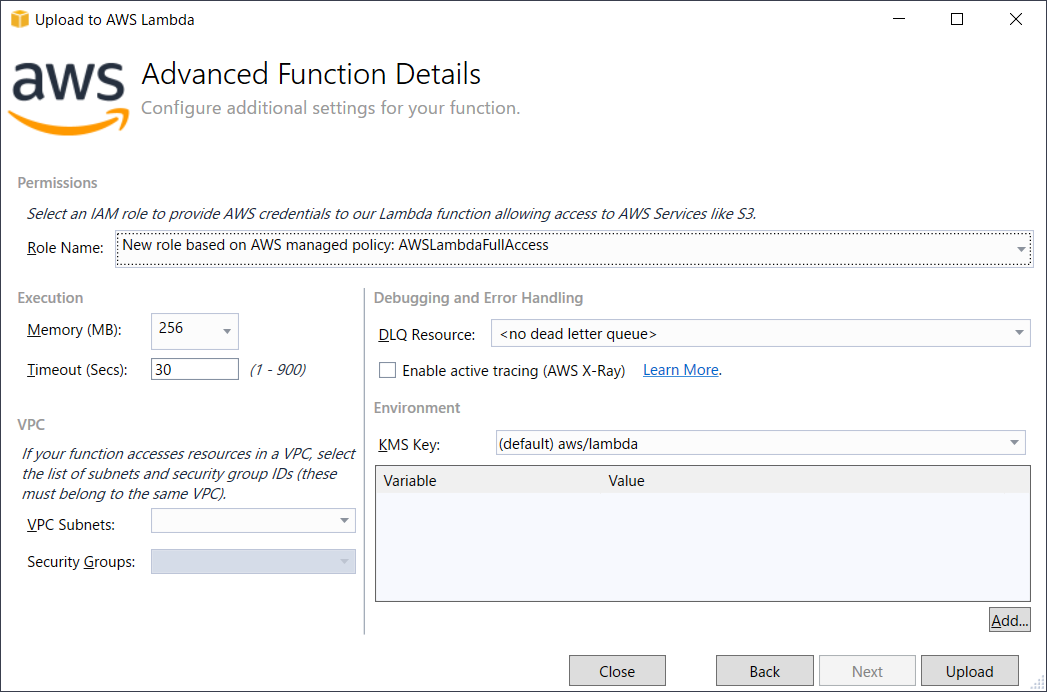Click the "Permissions" section label
This screenshot has width=1047, height=692.
(x=57, y=183)
